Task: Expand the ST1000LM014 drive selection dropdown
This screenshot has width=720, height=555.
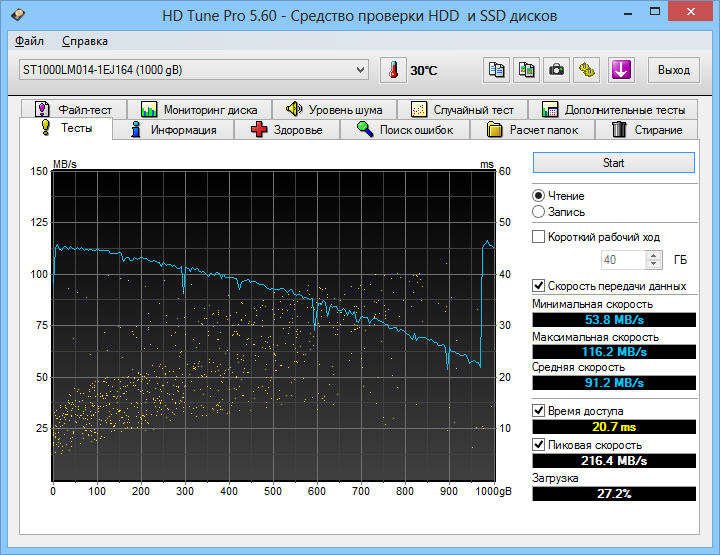Action: point(361,70)
